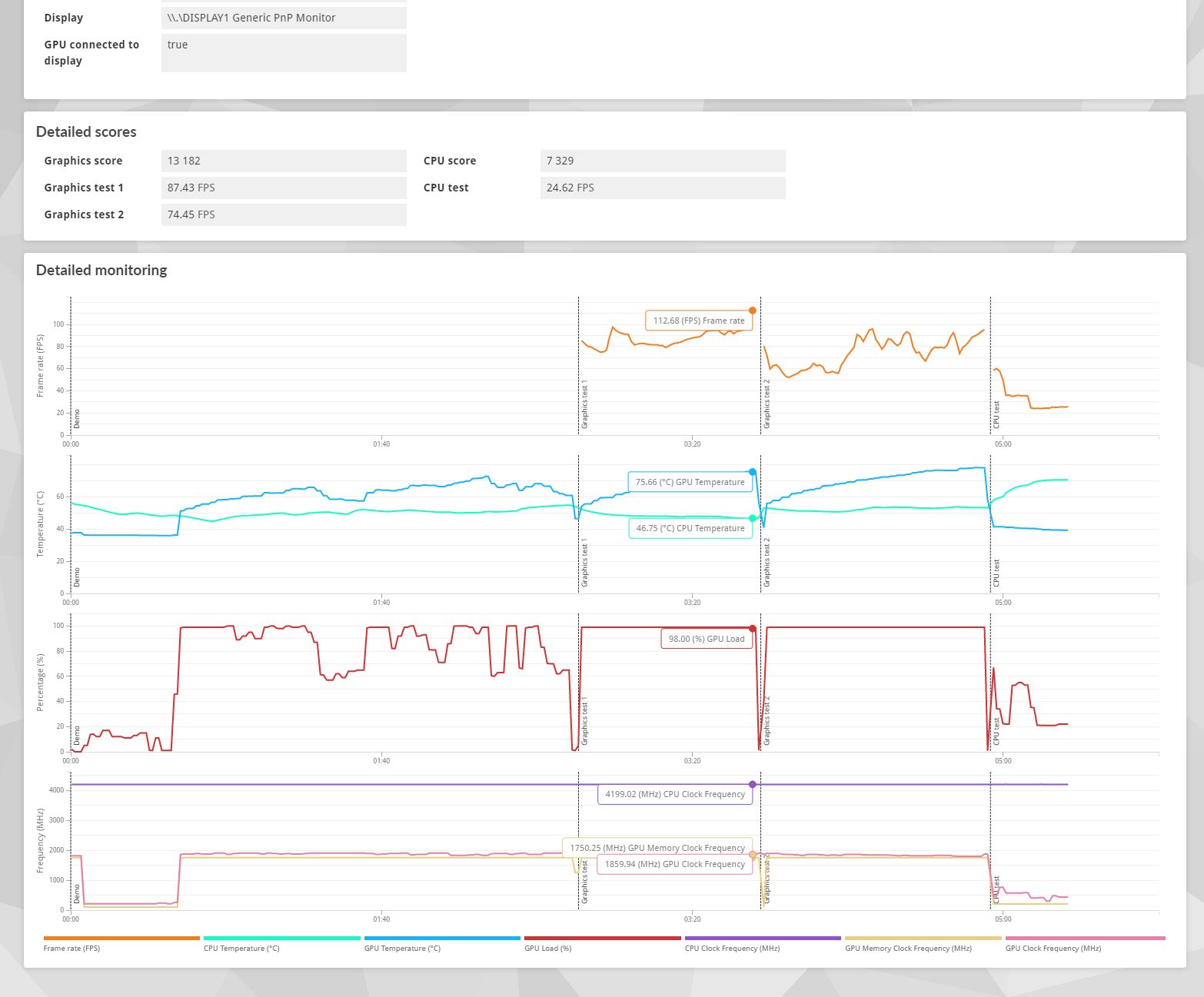
Task: Click the Display label
Action: tap(64, 18)
